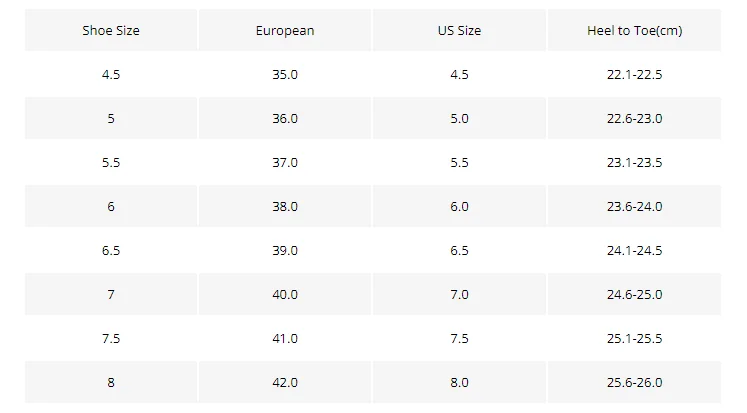
Task: Click heel to toe 23.6-24.0 cell
Action: [635, 206]
